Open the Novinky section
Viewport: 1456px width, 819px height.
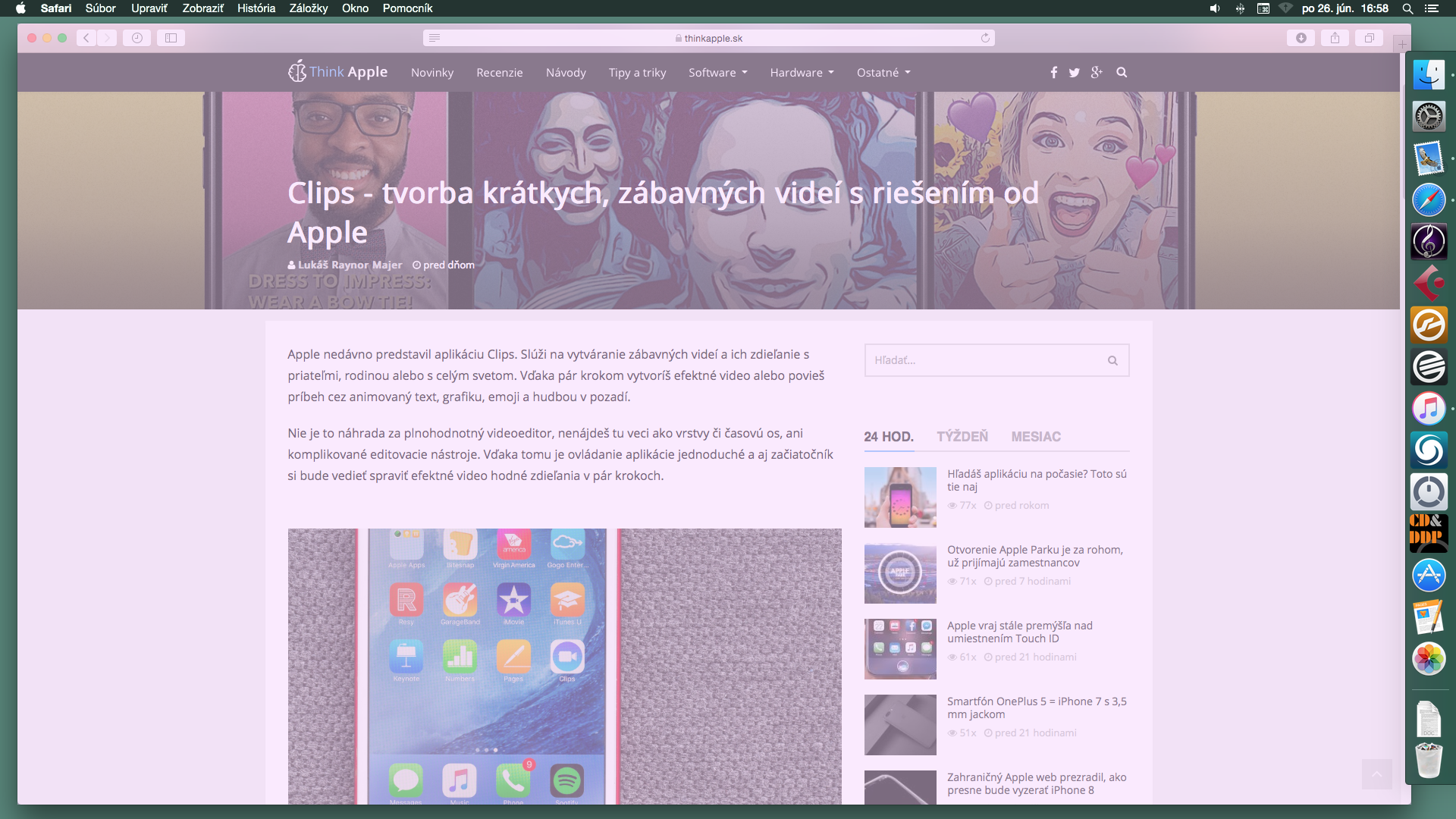[432, 73]
